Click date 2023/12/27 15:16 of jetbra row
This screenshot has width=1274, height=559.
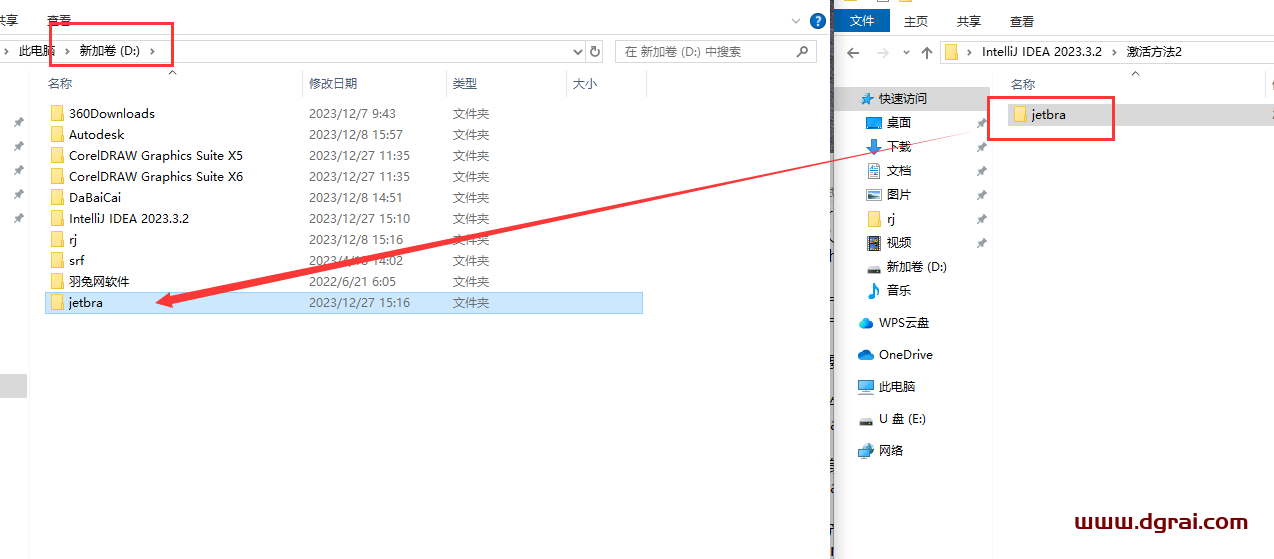pyautogui.click(x=359, y=302)
